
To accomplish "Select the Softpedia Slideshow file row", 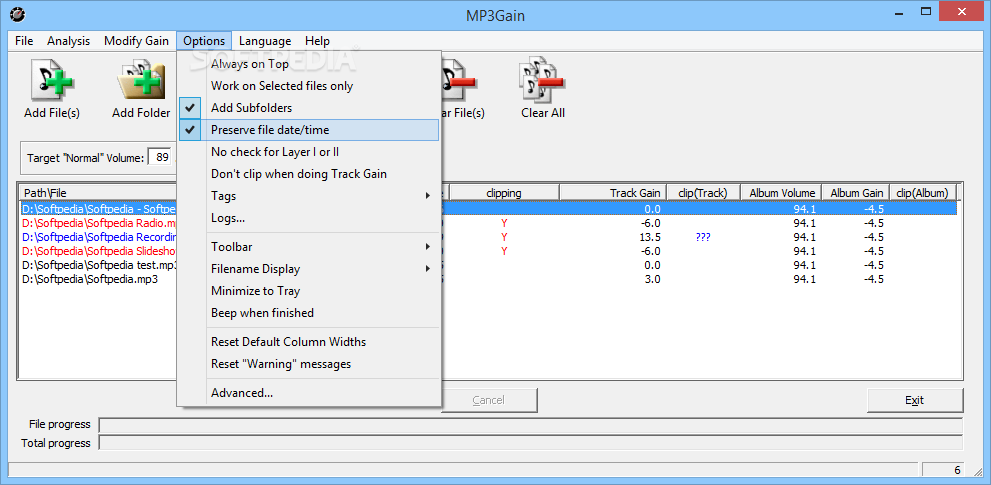I will [x=99, y=251].
